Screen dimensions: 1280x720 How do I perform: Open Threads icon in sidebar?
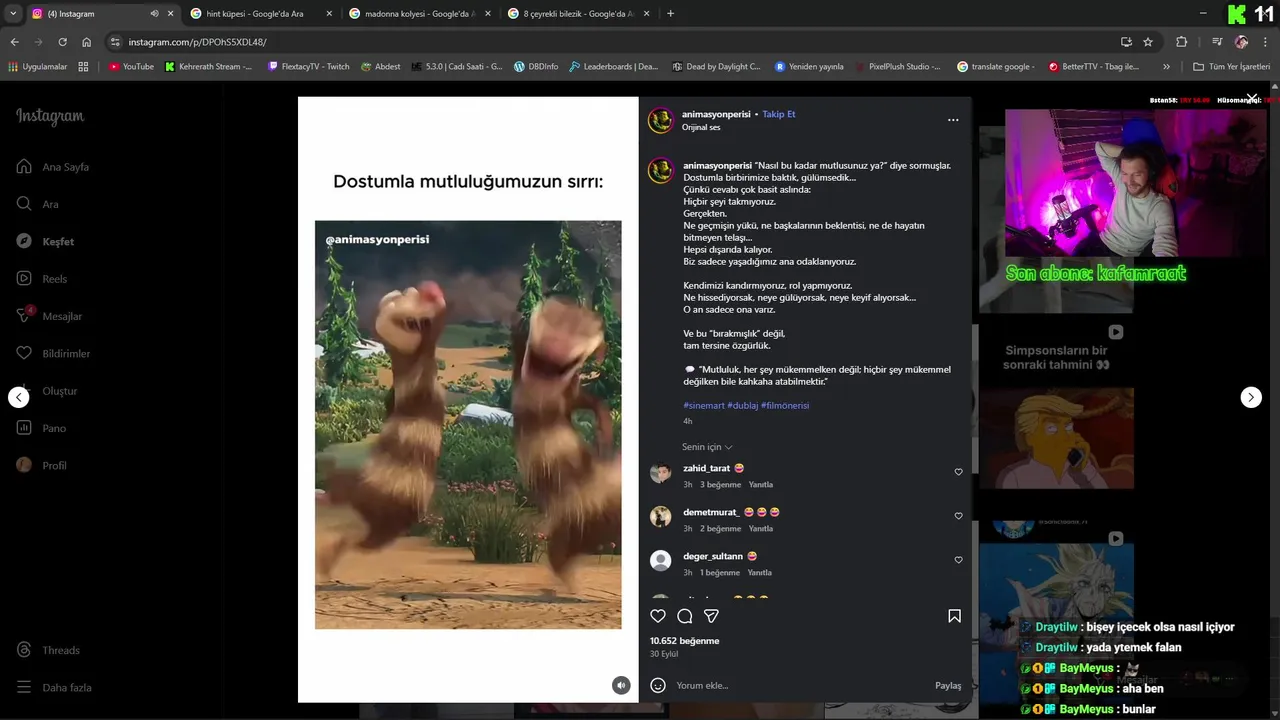pos(24,650)
